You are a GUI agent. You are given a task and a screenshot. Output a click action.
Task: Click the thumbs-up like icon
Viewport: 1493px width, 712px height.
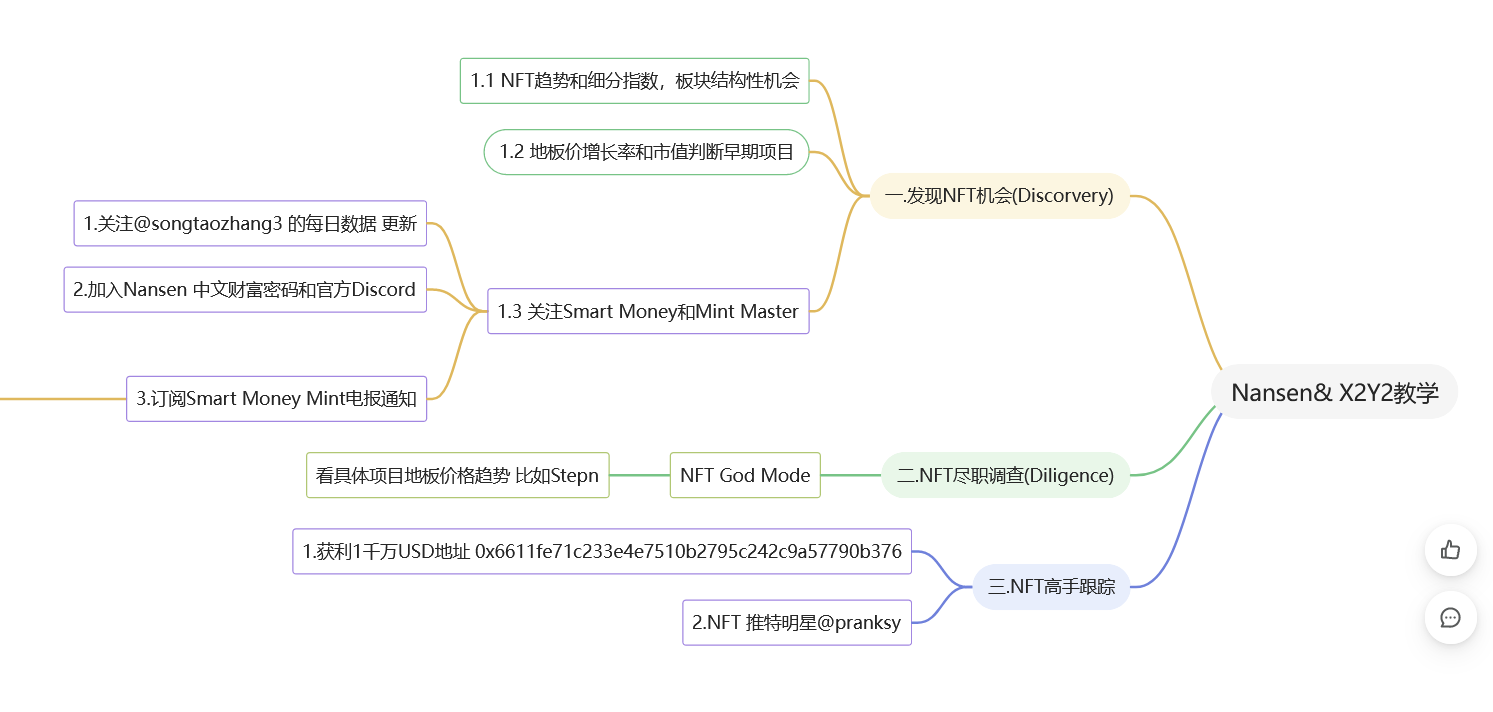click(x=1451, y=550)
